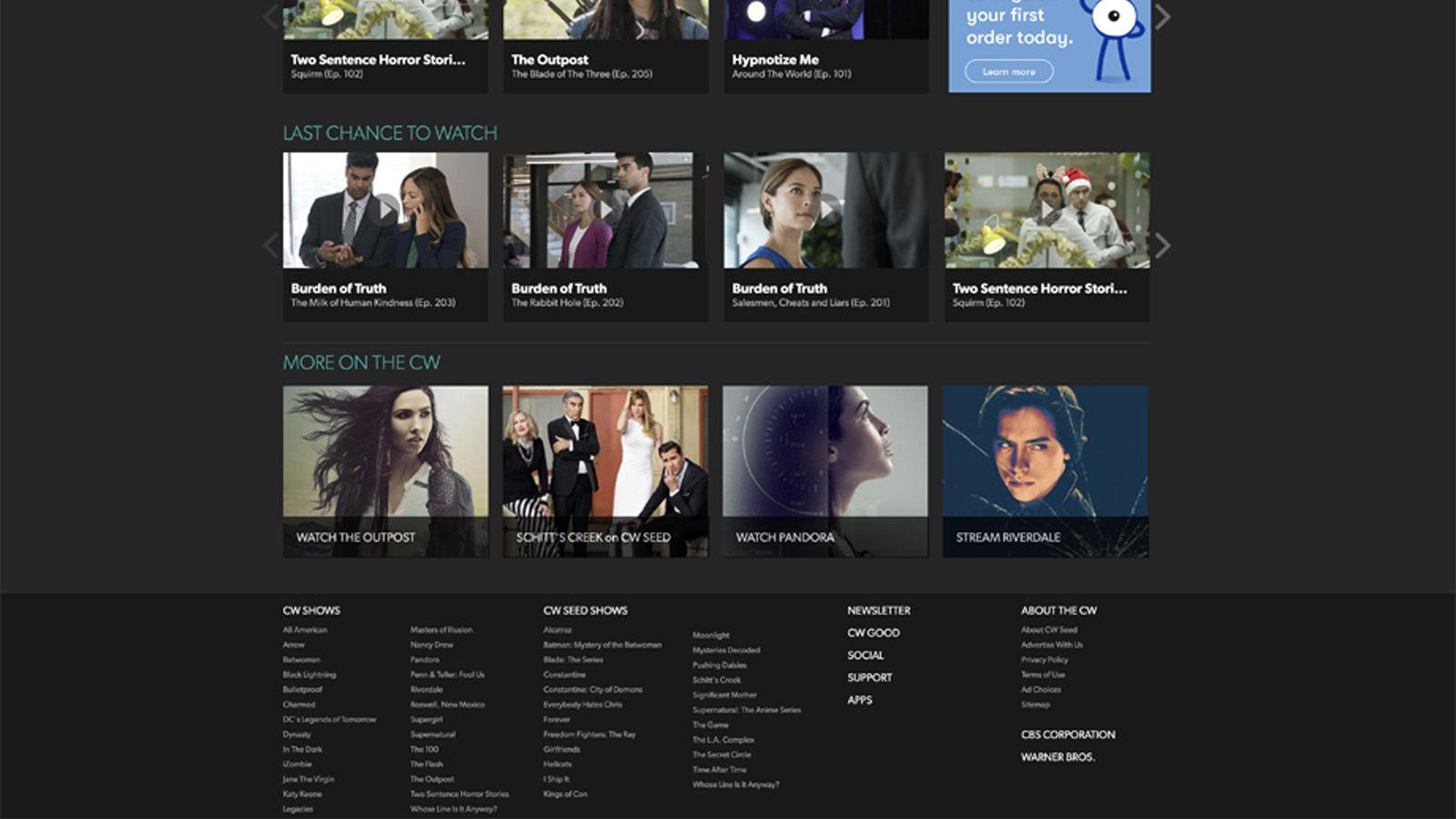
Task: Open DC's Legends of Tomorrow link
Action: [x=329, y=720]
